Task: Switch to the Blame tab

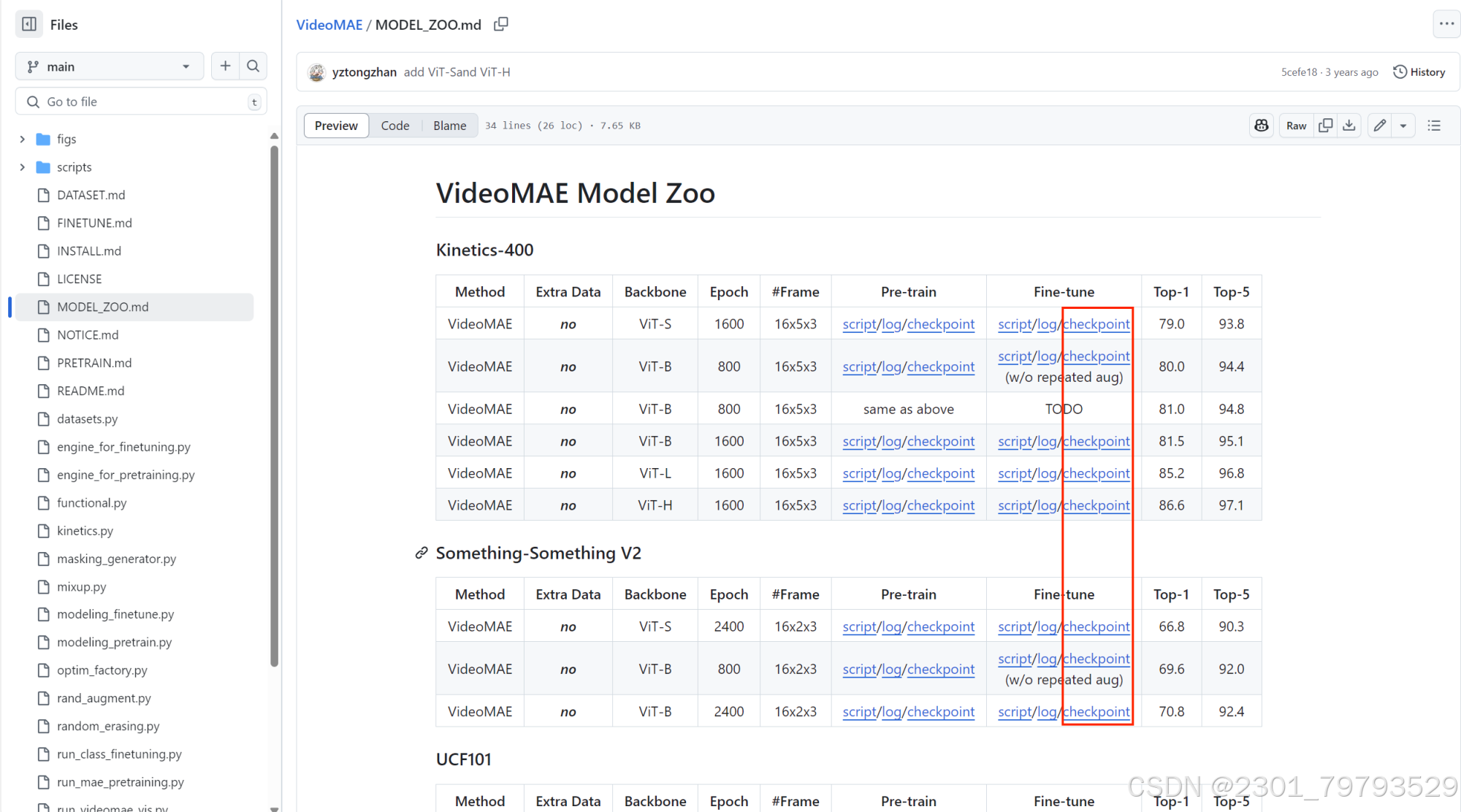Action: 449,125
